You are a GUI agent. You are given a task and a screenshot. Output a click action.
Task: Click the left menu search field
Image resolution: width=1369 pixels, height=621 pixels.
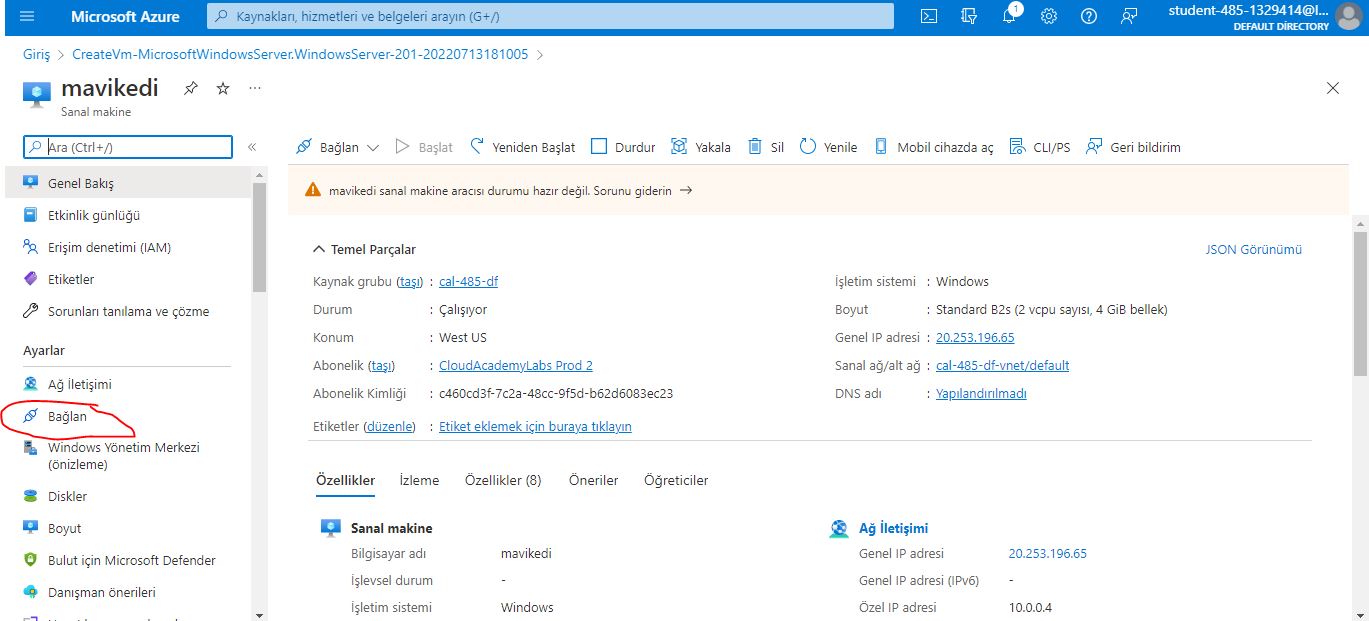[128, 147]
